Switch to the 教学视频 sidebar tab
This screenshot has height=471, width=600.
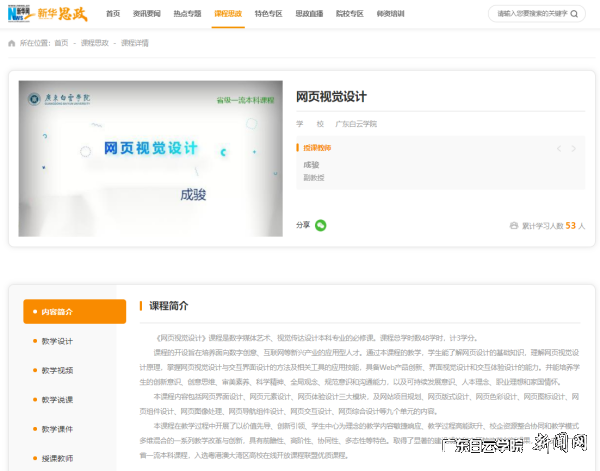tap(57, 370)
